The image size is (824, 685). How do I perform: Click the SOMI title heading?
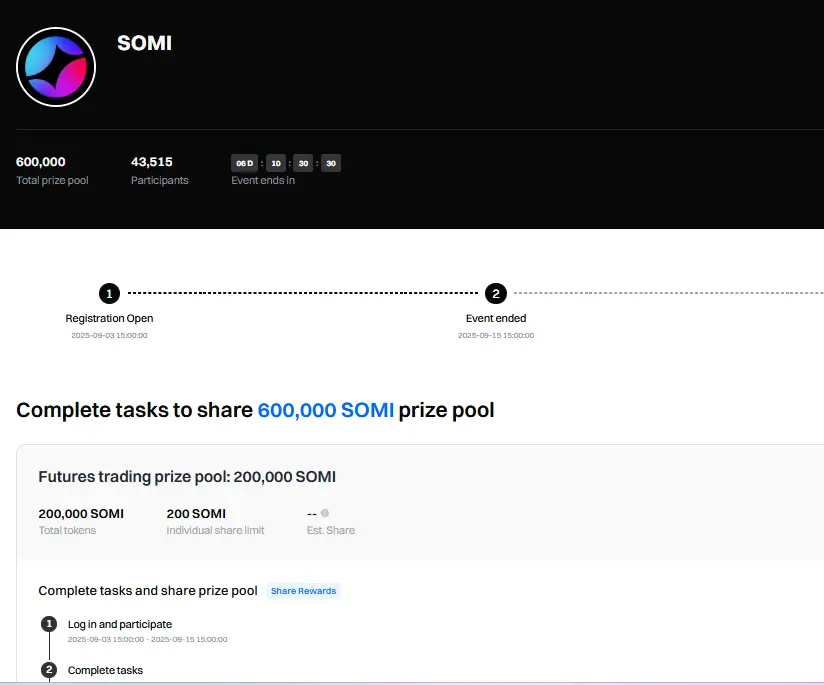click(145, 43)
